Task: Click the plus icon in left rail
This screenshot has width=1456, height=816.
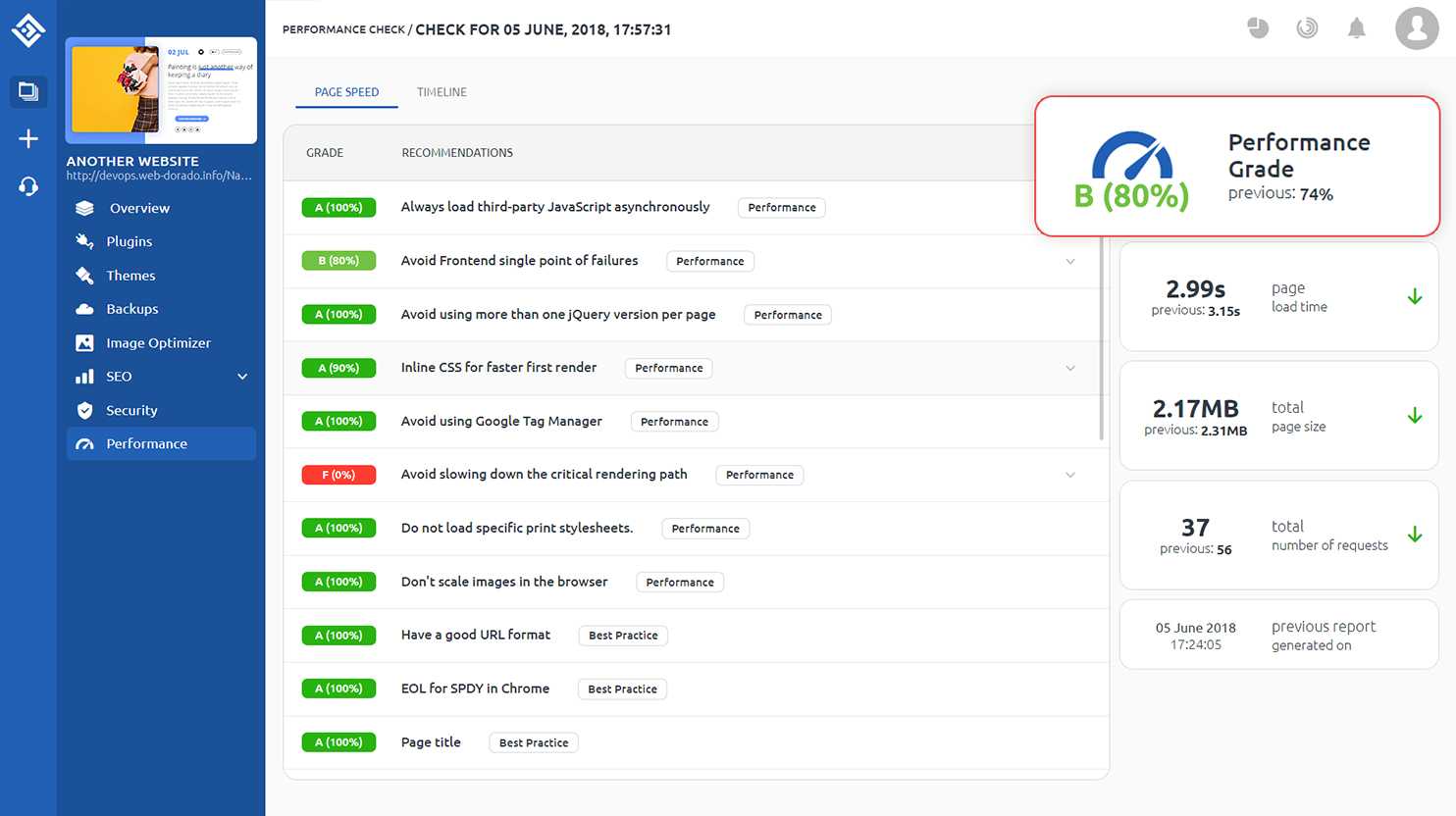Action: [x=28, y=138]
